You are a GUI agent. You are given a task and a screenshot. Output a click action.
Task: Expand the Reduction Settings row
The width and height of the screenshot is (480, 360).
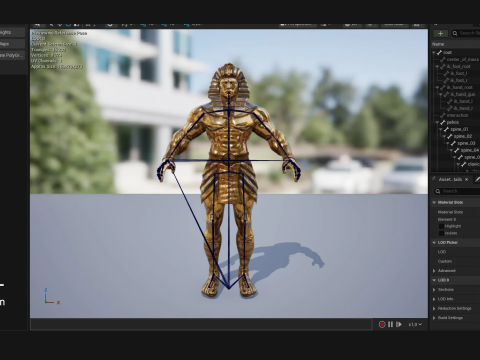click(x=434, y=308)
